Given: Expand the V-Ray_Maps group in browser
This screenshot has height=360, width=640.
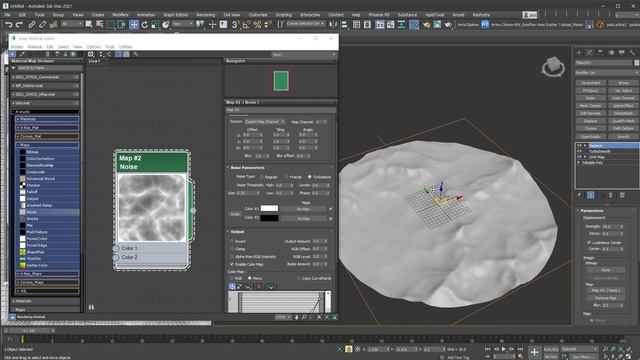Looking at the screenshot, I should point(47,273).
